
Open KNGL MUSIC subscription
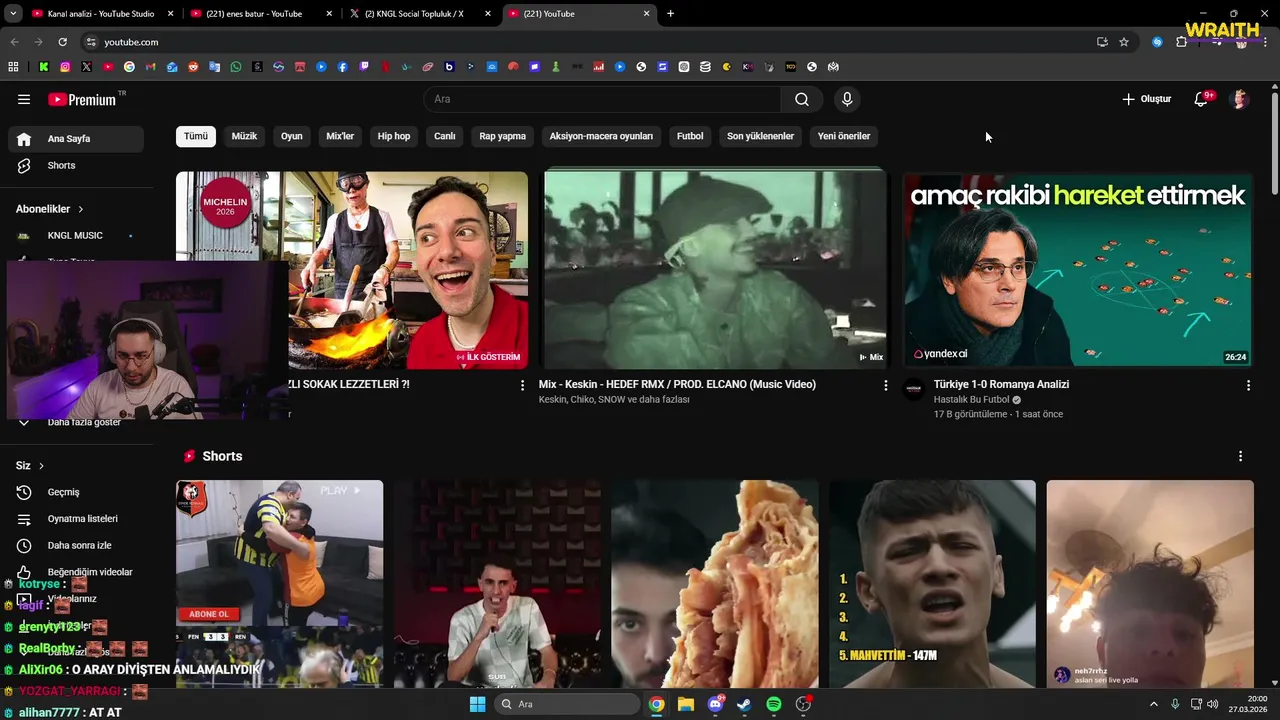click(76, 236)
